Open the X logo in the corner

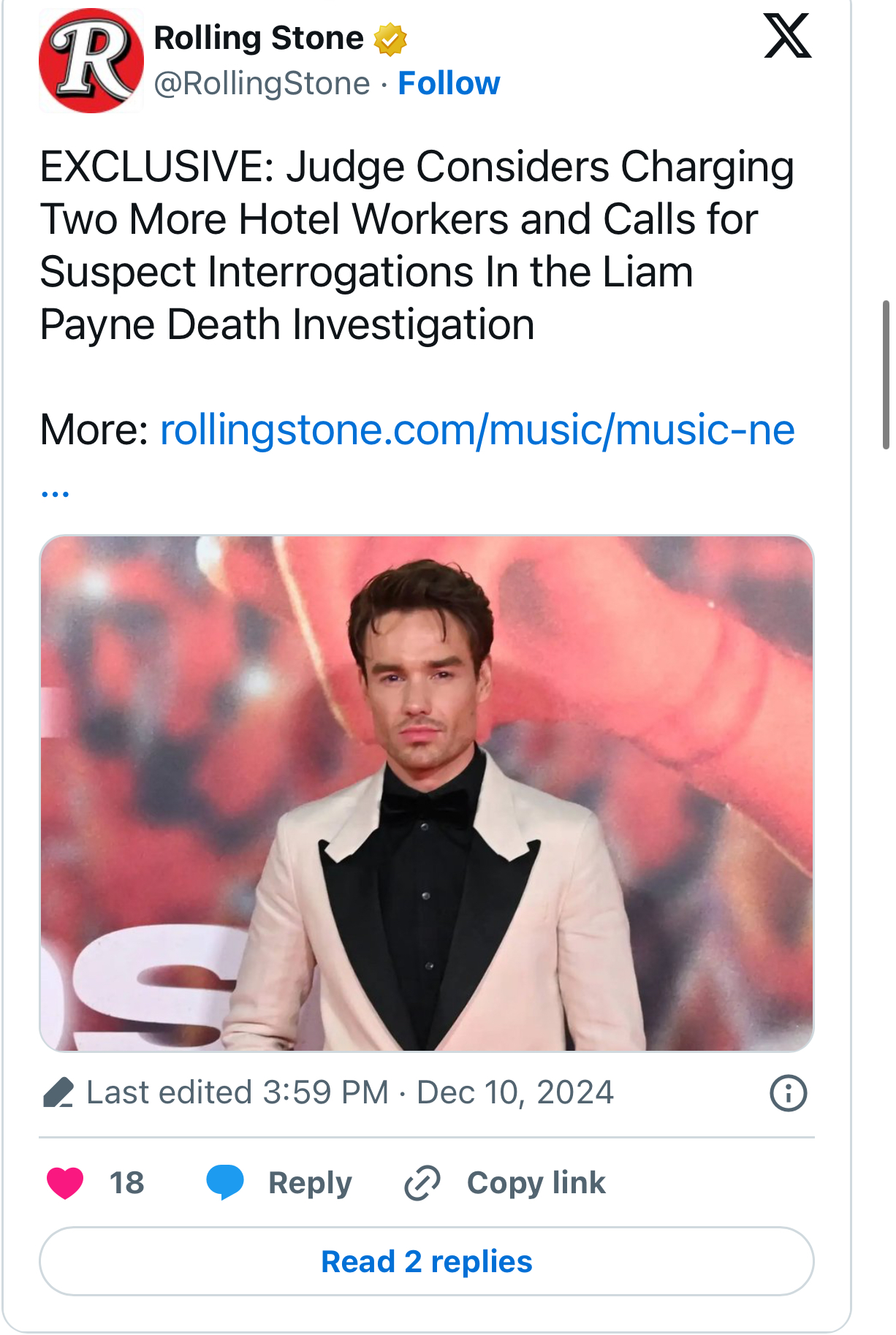[x=787, y=36]
